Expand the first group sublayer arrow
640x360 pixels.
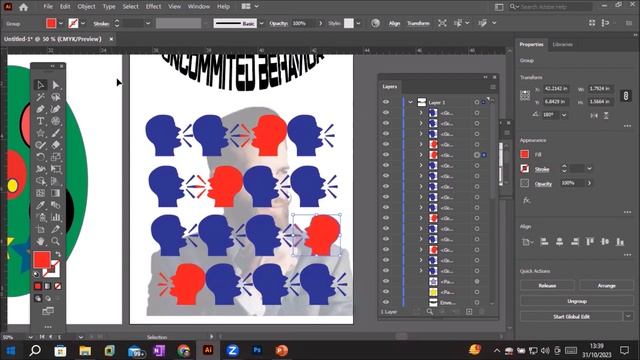421,113
